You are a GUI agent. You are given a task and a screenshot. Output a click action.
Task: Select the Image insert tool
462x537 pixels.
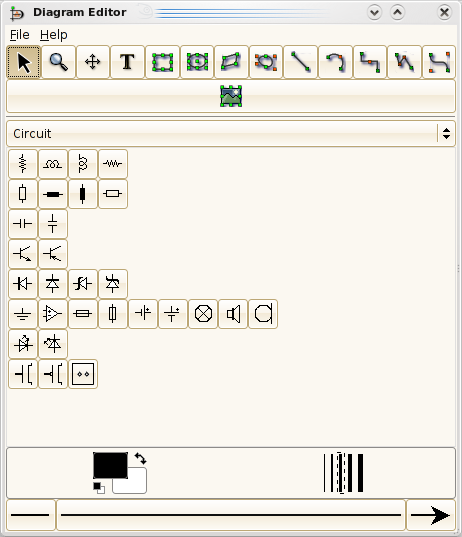(x=231, y=96)
